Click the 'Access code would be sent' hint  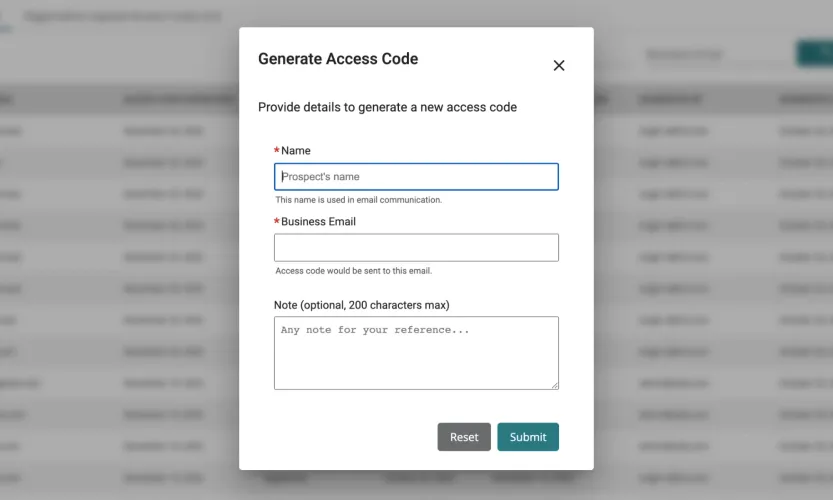(353, 271)
